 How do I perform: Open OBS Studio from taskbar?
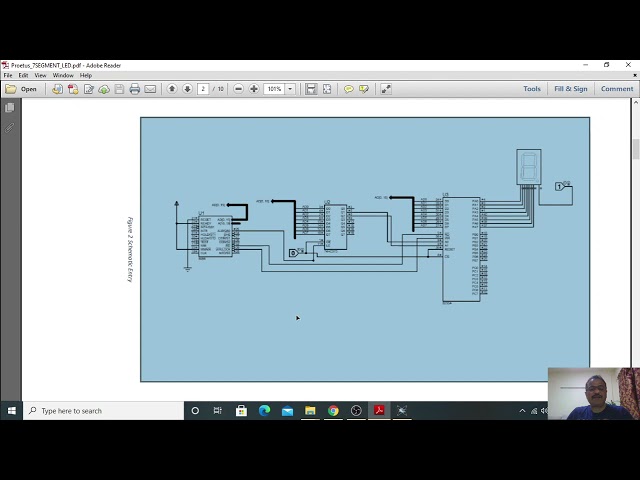[x=356, y=411]
